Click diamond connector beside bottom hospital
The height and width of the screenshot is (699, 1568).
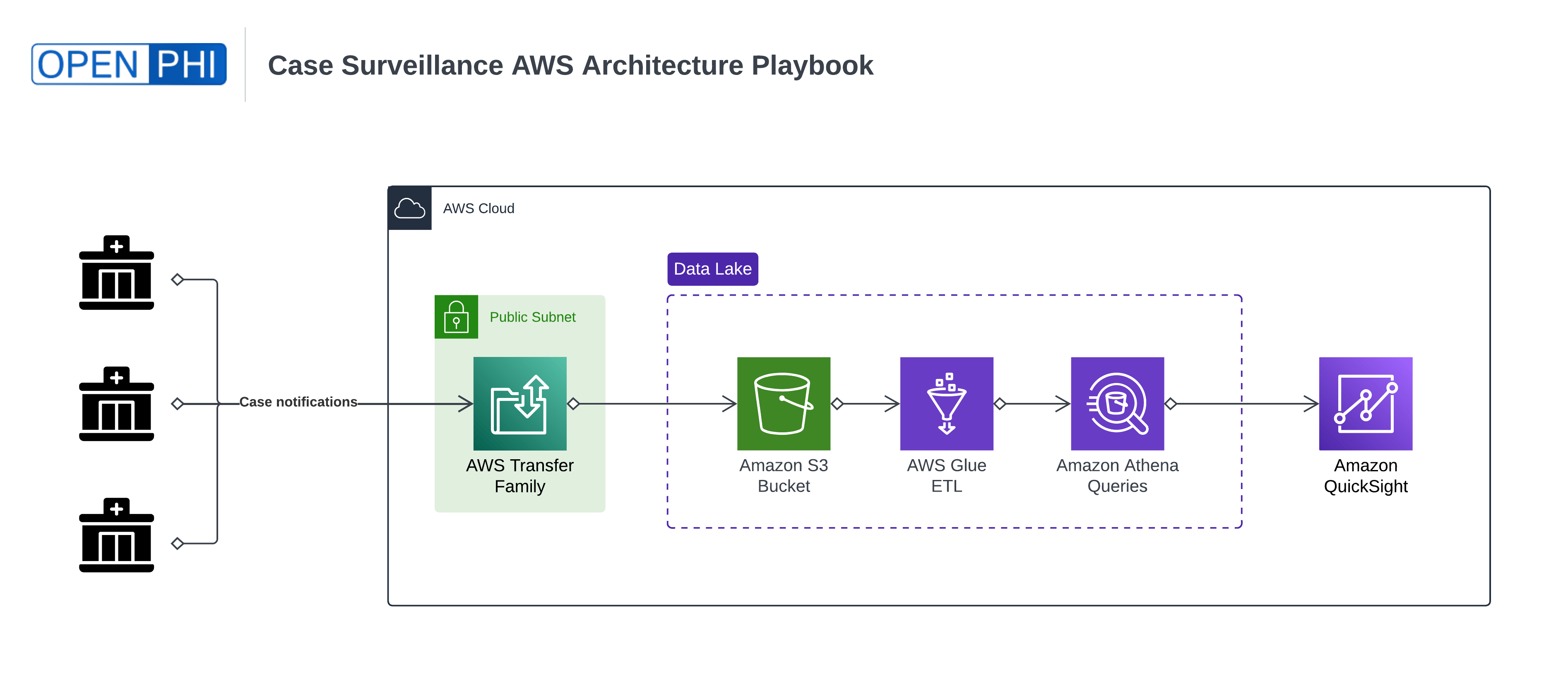click(x=178, y=543)
